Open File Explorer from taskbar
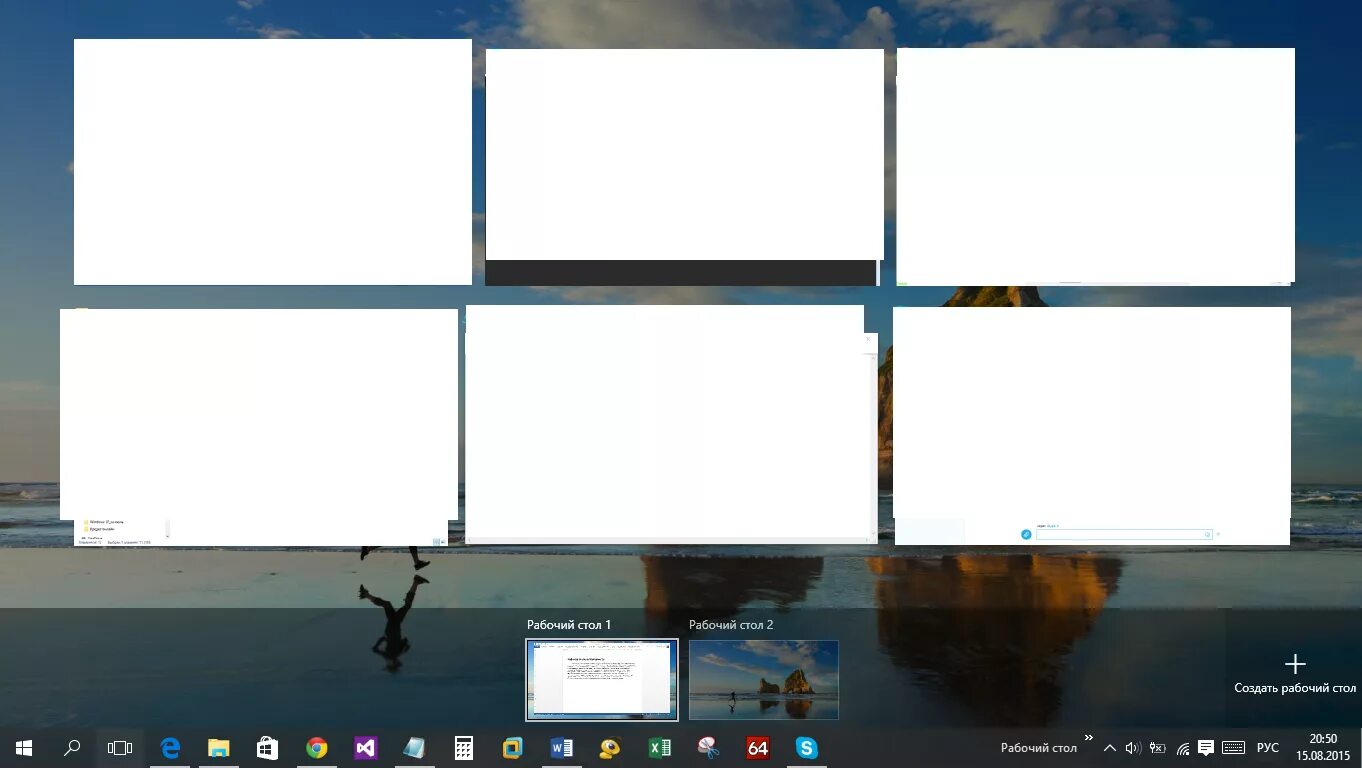This screenshot has height=770, width=1362. (218, 747)
